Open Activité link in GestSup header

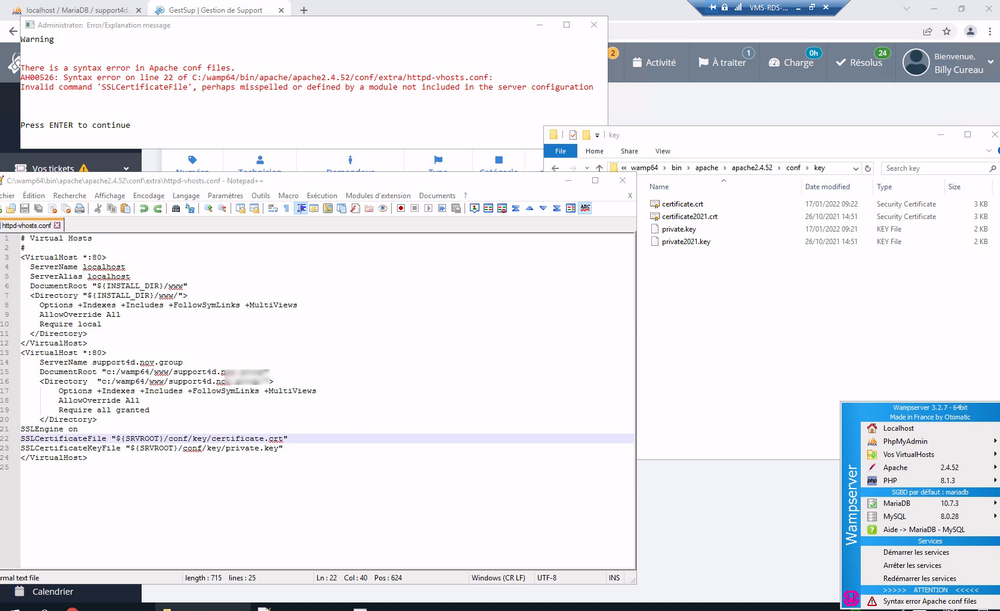pyautogui.click(x=654, y=63)
